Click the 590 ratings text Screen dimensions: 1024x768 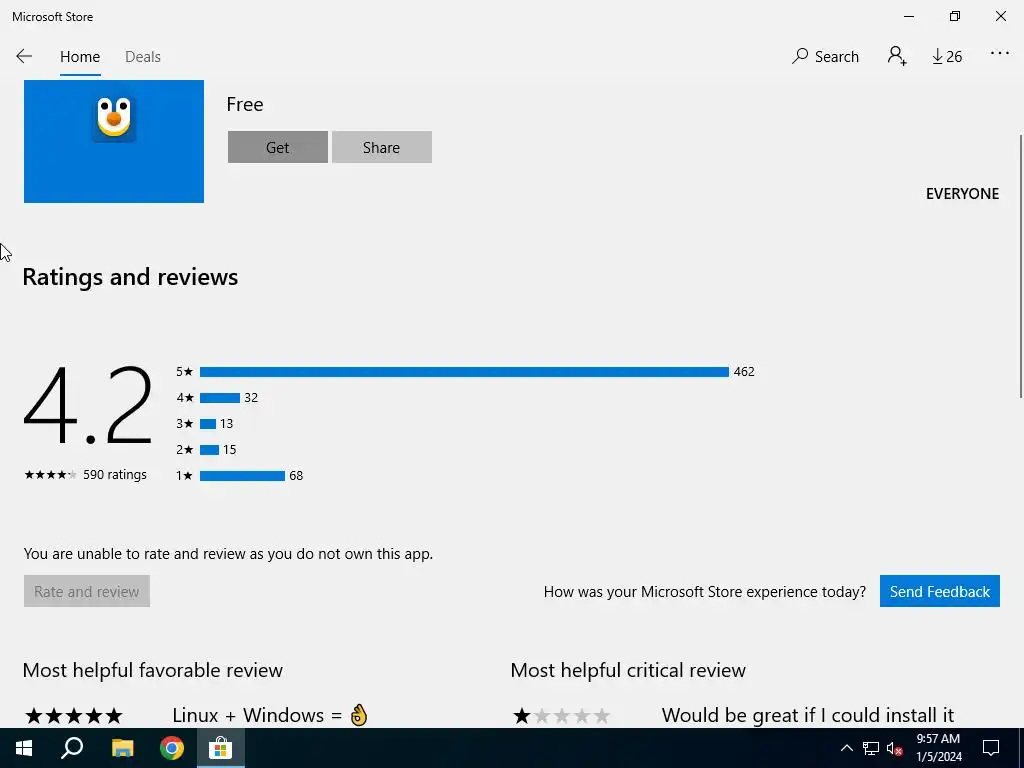point(115,475)
